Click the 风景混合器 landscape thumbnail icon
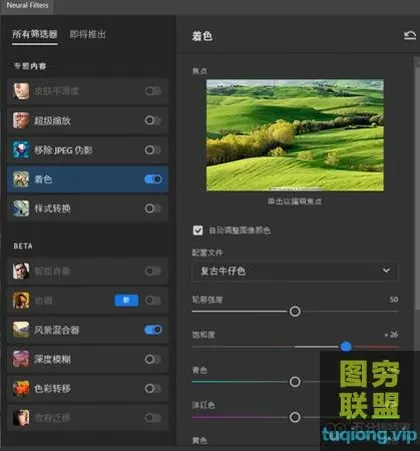The width and height of the screenshot is (420, 451). click(x=21, y=330)
